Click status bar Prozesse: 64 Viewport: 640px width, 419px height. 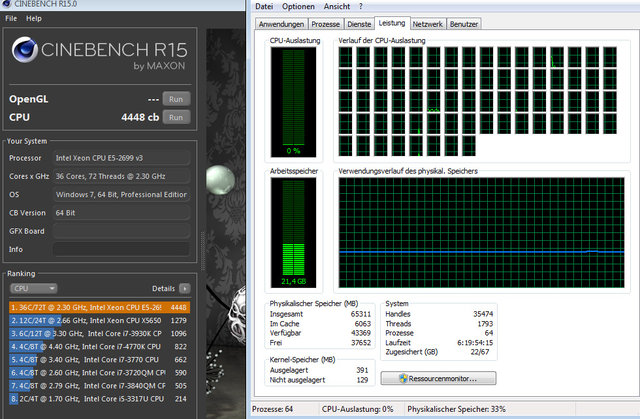pyautogui.click(x=272, y=409)
